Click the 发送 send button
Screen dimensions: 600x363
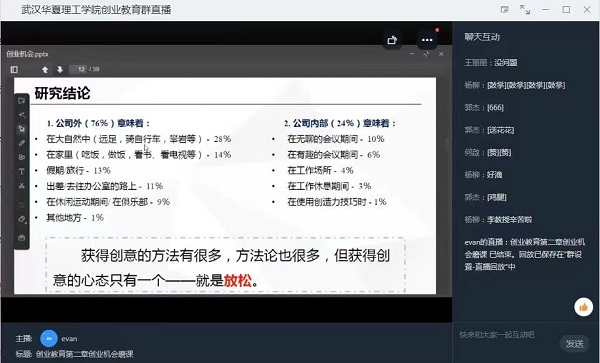pyautogui.click(x=575, y=344)
